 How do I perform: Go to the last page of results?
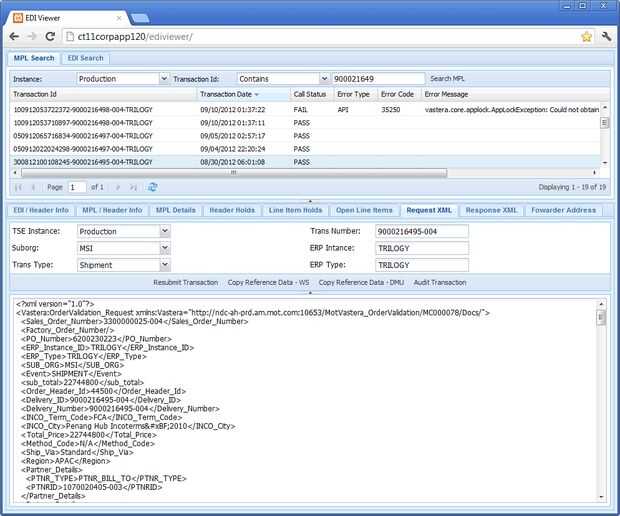point(133,187)
